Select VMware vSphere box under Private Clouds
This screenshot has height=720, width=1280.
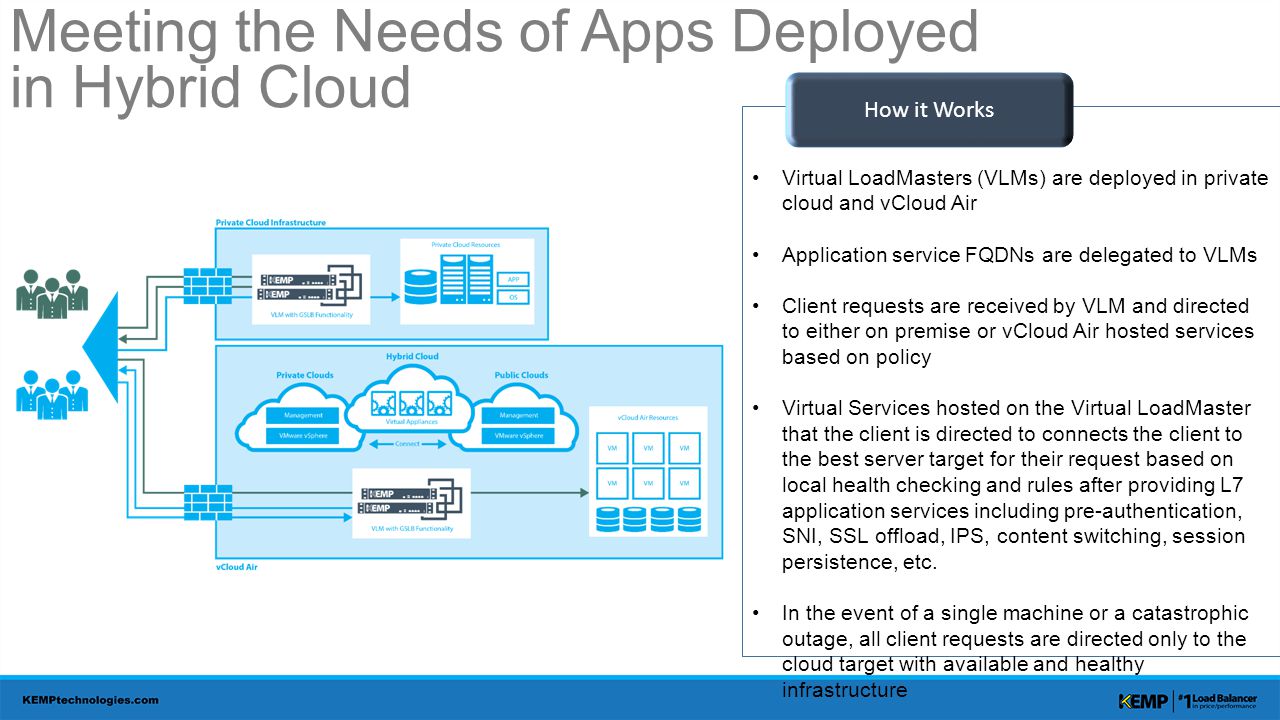pyautogui.click(x=303, y=436)
